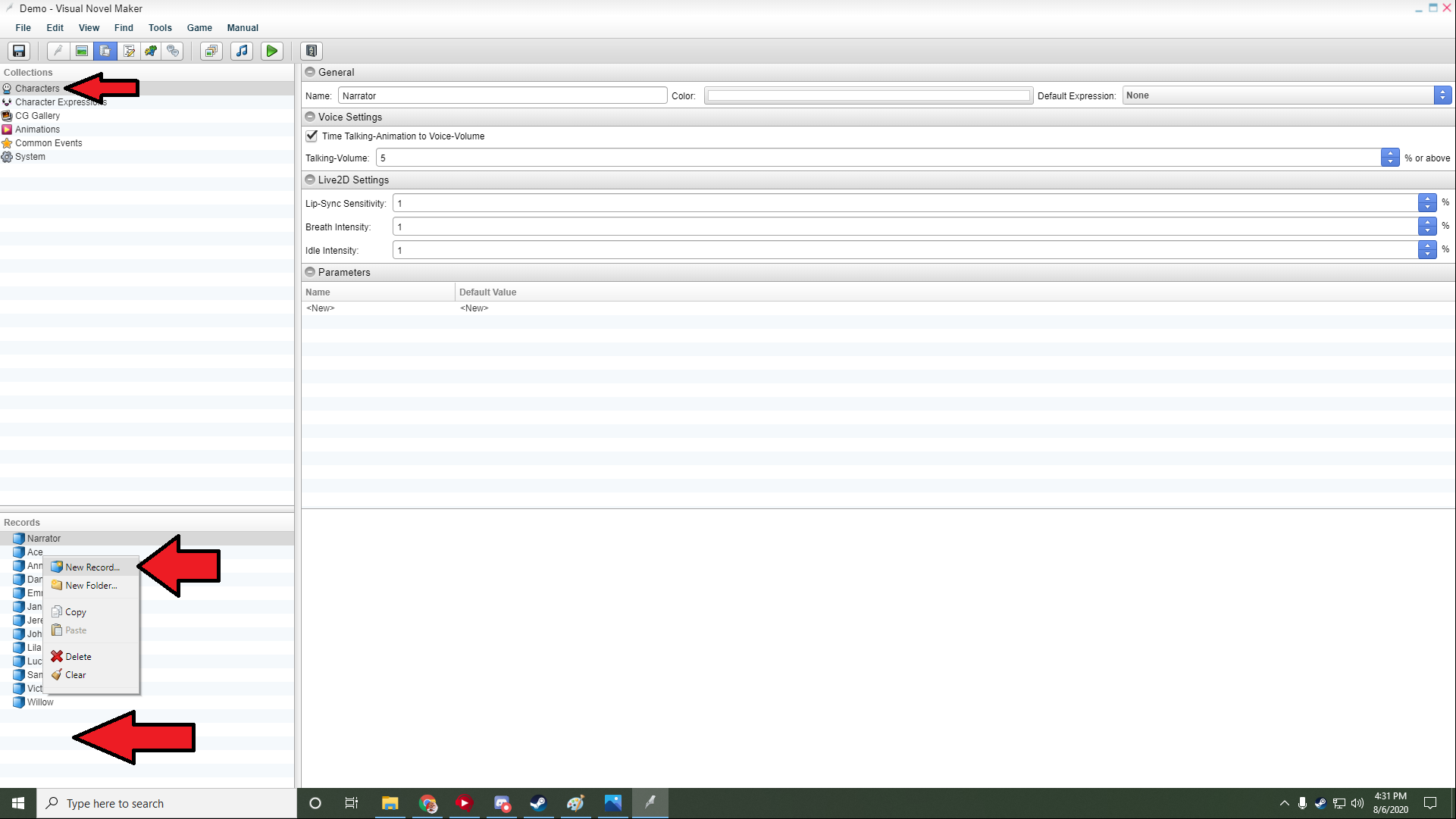Image resolution: width=1456 pixels, height=819 pixels.
Task: Click the puzzle pieces extensions icon
Action: pyautogui.click(x=152, y=51)
